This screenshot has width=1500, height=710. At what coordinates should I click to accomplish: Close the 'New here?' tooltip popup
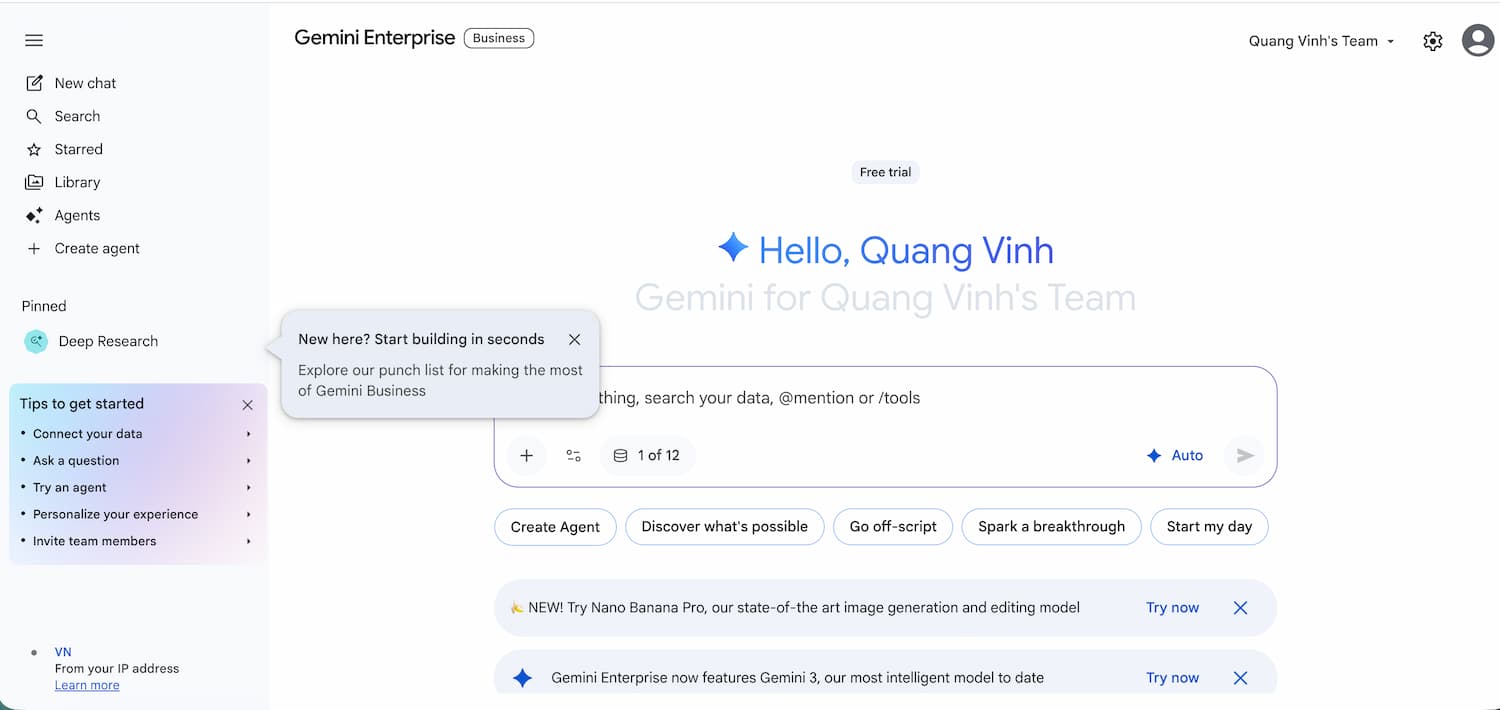pyautogui.click(x=574, y=340)
